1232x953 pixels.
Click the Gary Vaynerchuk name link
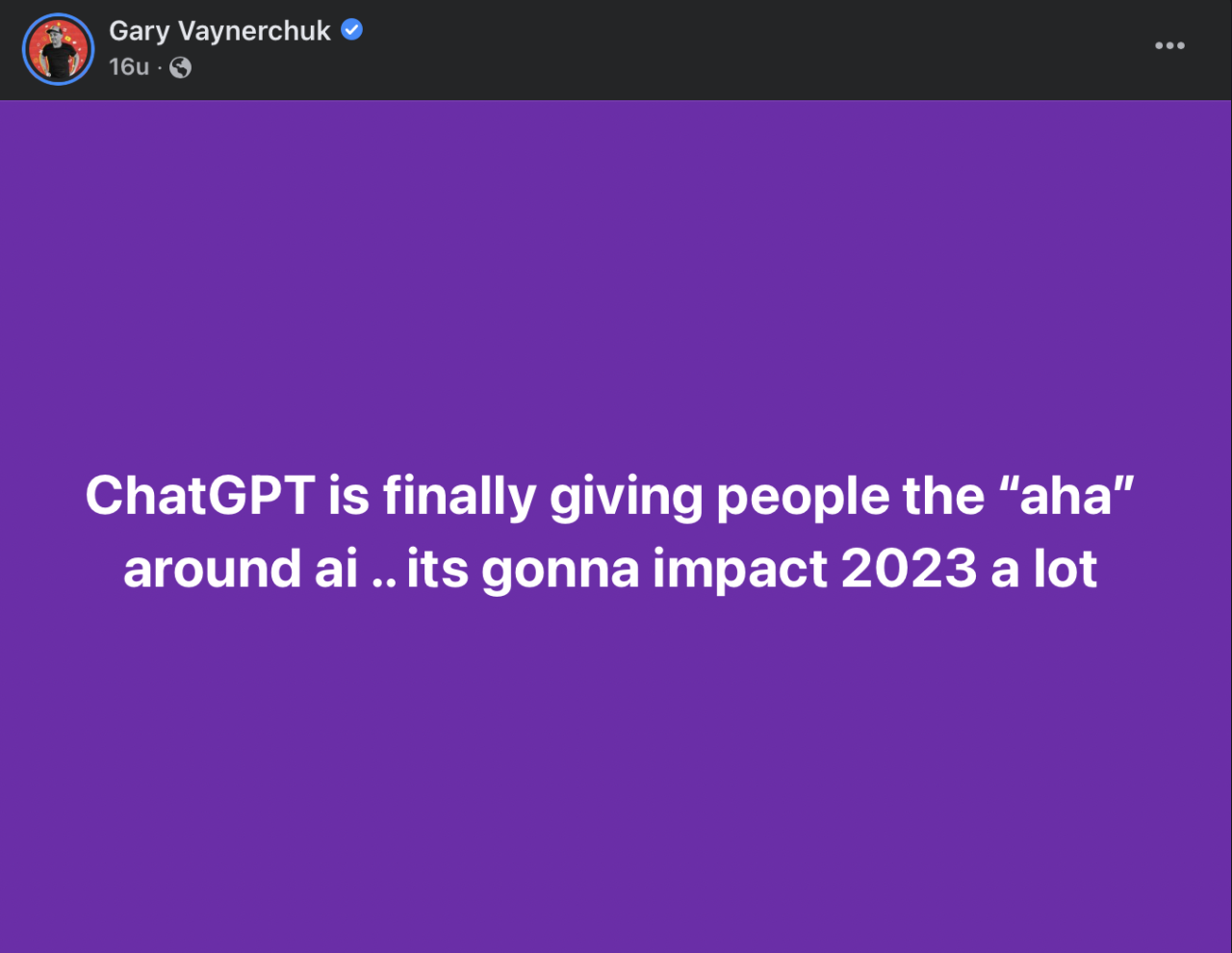point(219,31)
